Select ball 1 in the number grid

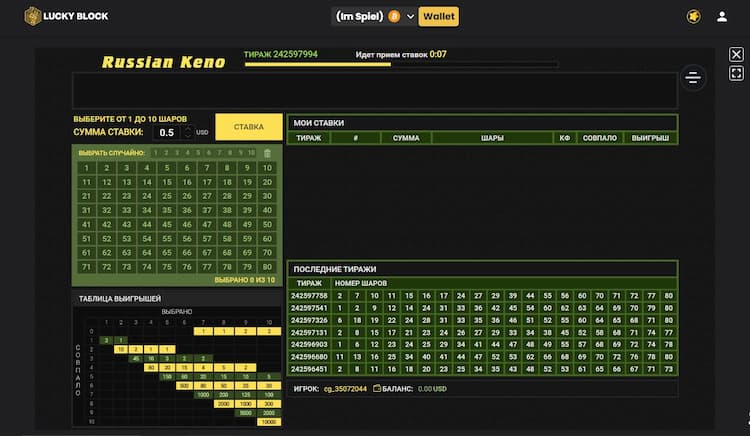87,168
